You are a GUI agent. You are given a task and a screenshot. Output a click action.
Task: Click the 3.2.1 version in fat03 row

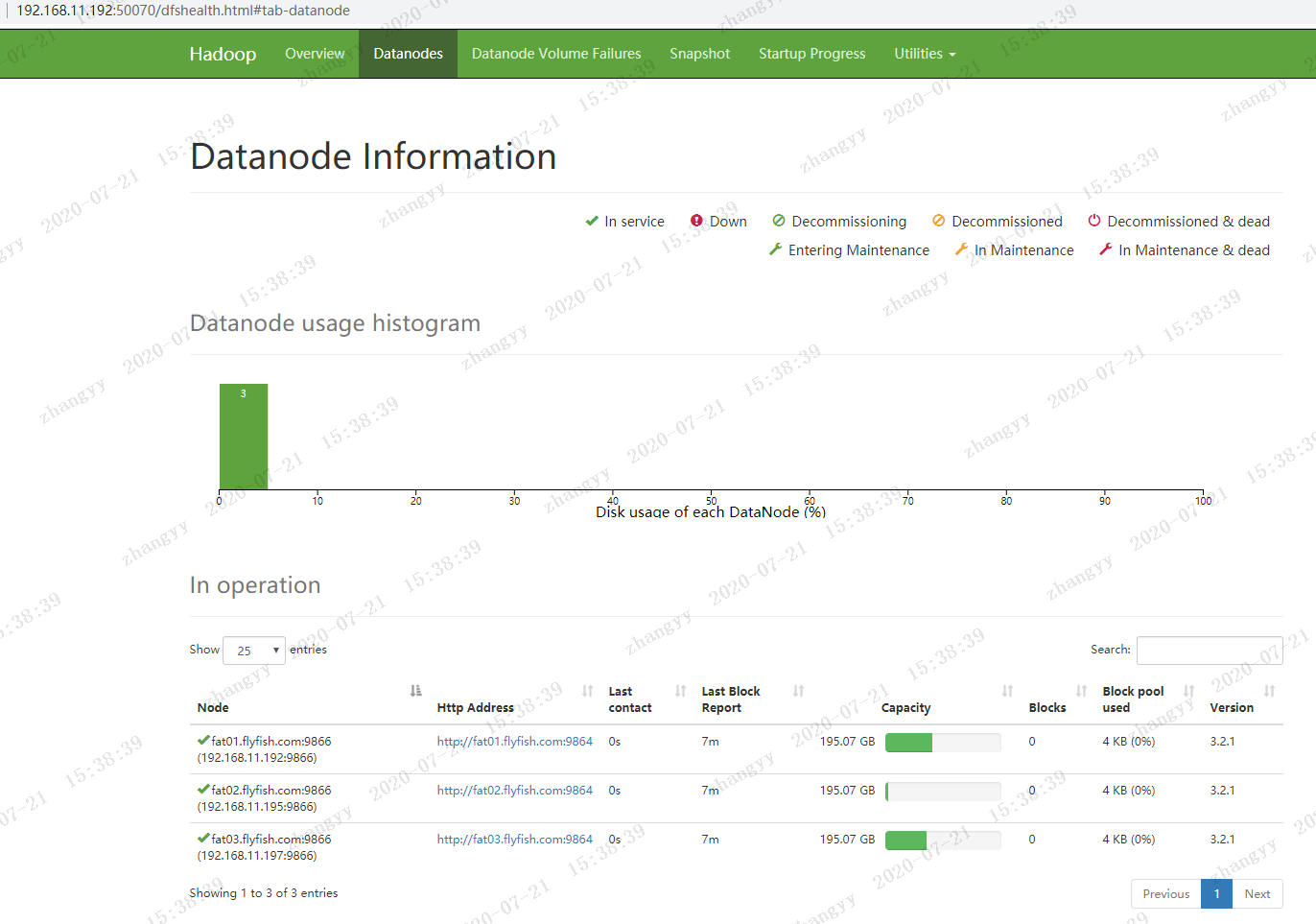coord(1222,839)
